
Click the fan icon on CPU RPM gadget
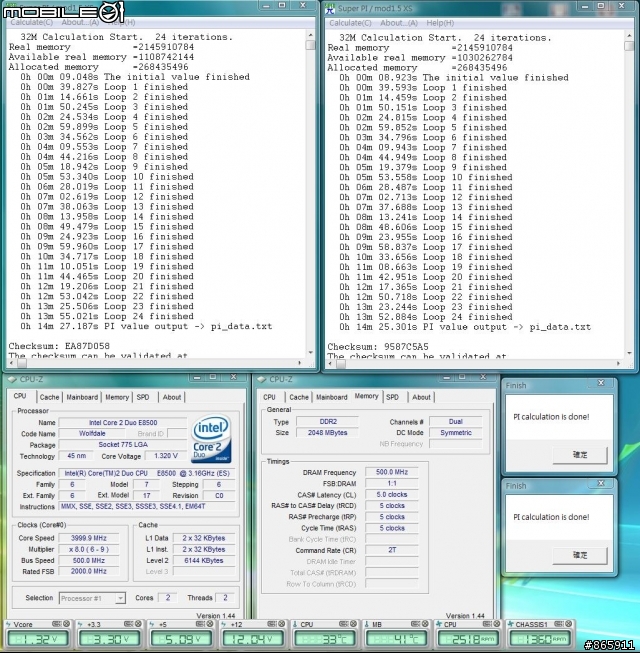pos(439,624)
